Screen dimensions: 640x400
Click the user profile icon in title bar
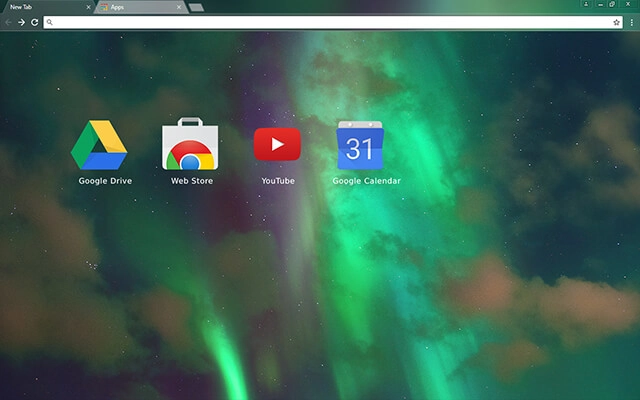pyautogui.click(x=586, y=4)
